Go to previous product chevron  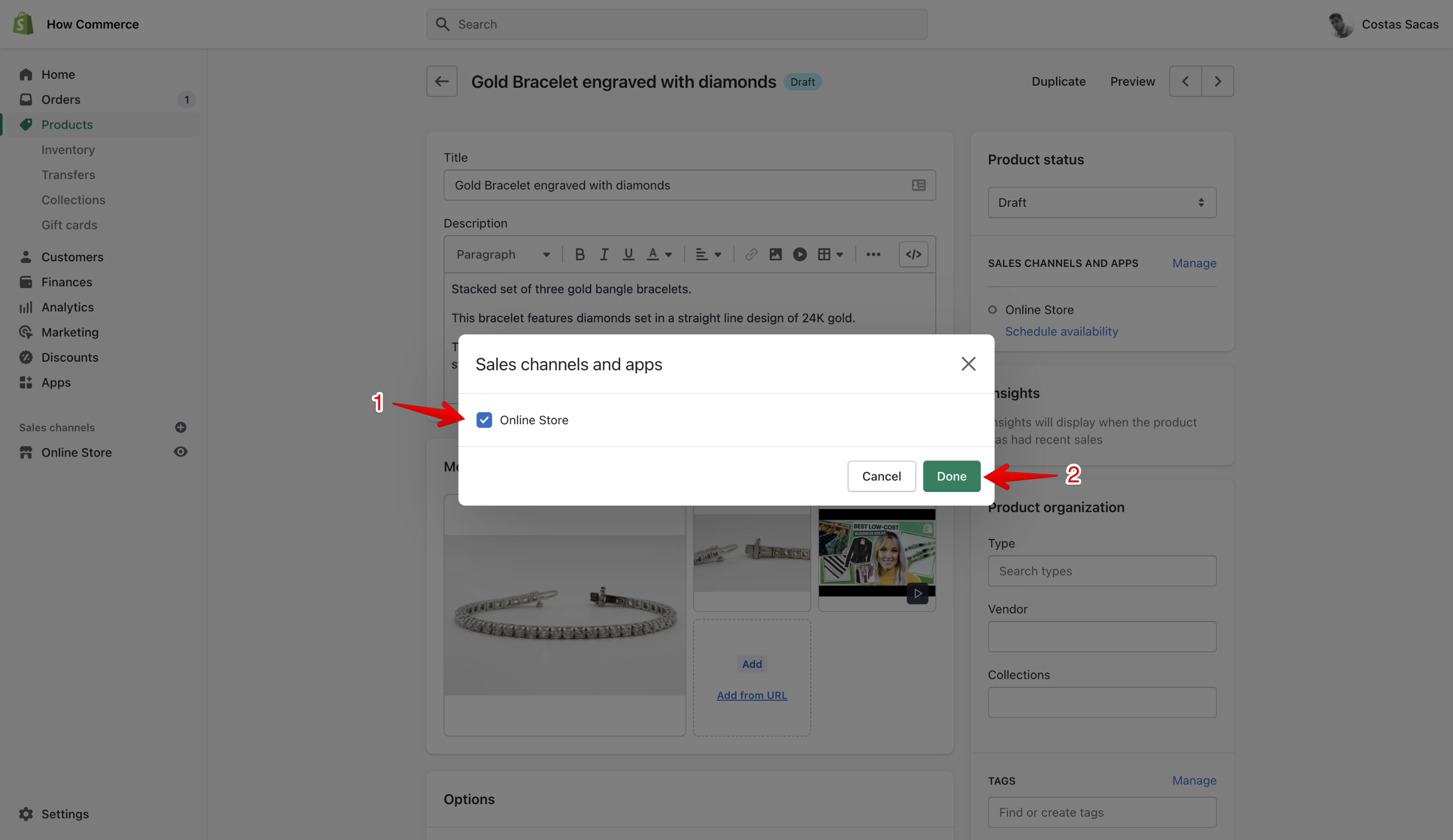pos(1186,81)
